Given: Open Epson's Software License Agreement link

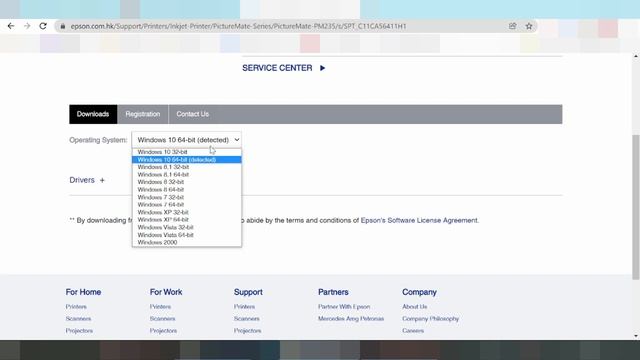Looking at the screenshot, I should 419,220.
